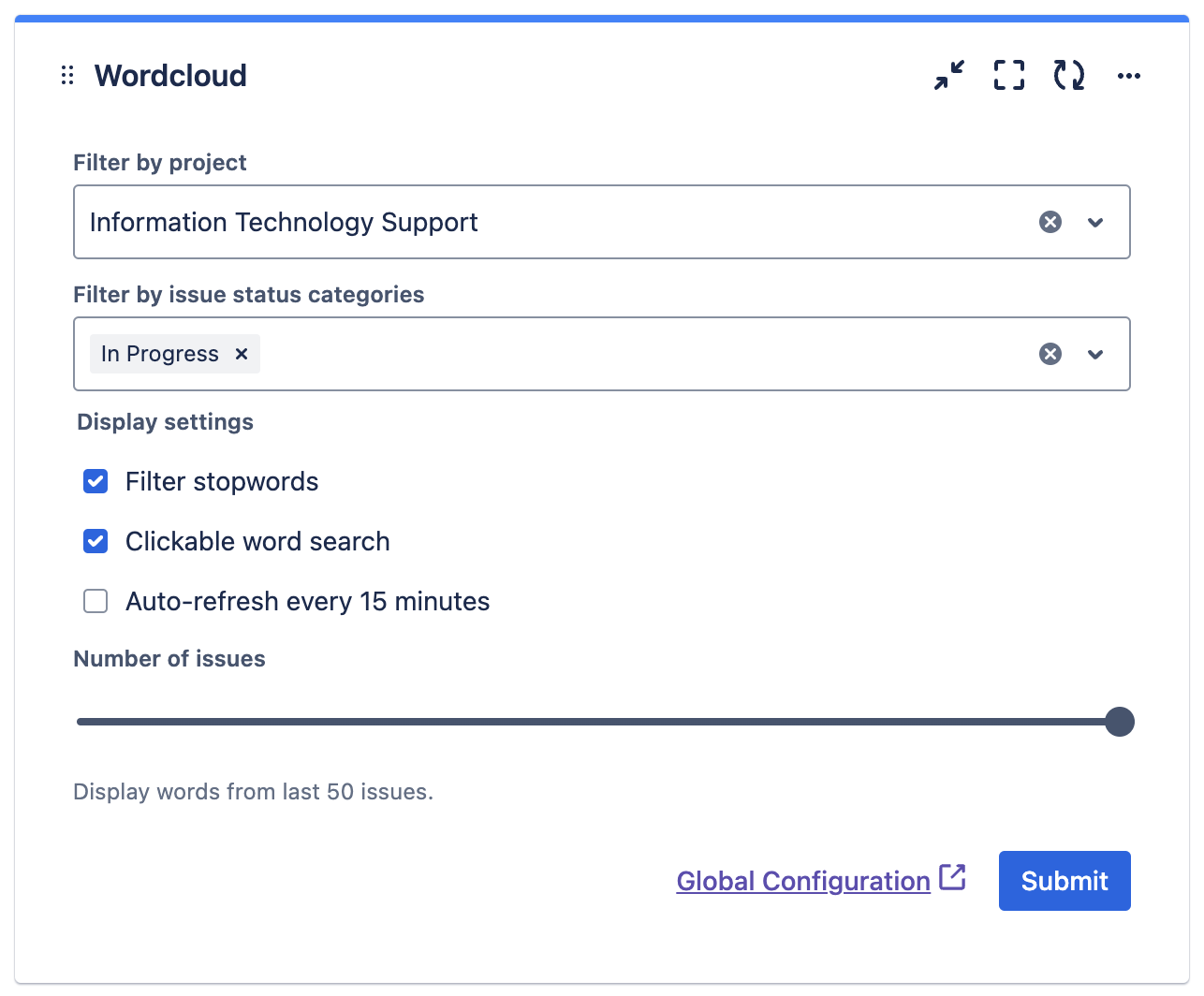Viewport: 1204px width, 996px height.
Task: Maximize the Wordcloud gadget to fullscreen
Action: point(1008,75)
